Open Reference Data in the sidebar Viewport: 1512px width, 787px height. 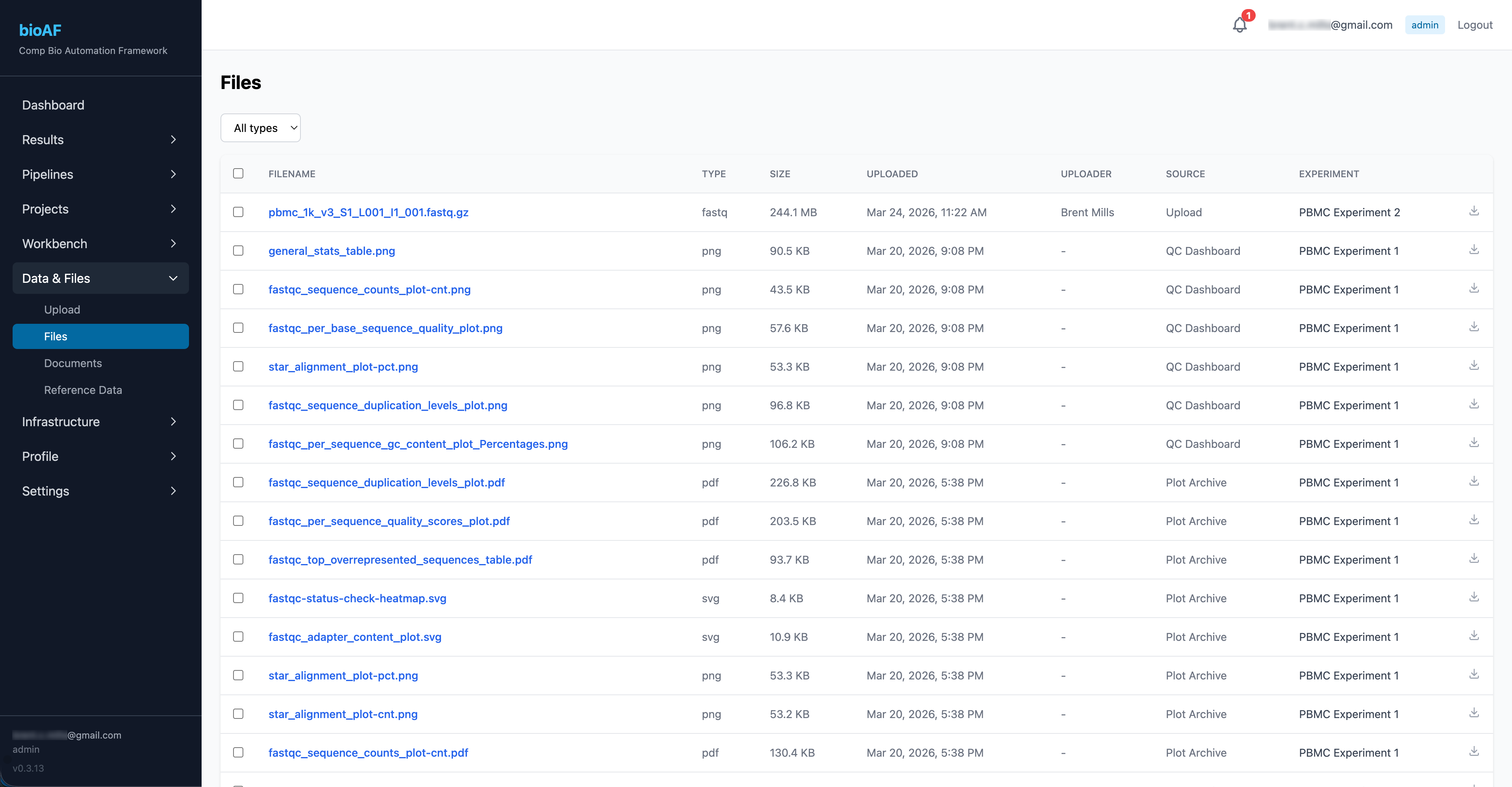(100, 390)
